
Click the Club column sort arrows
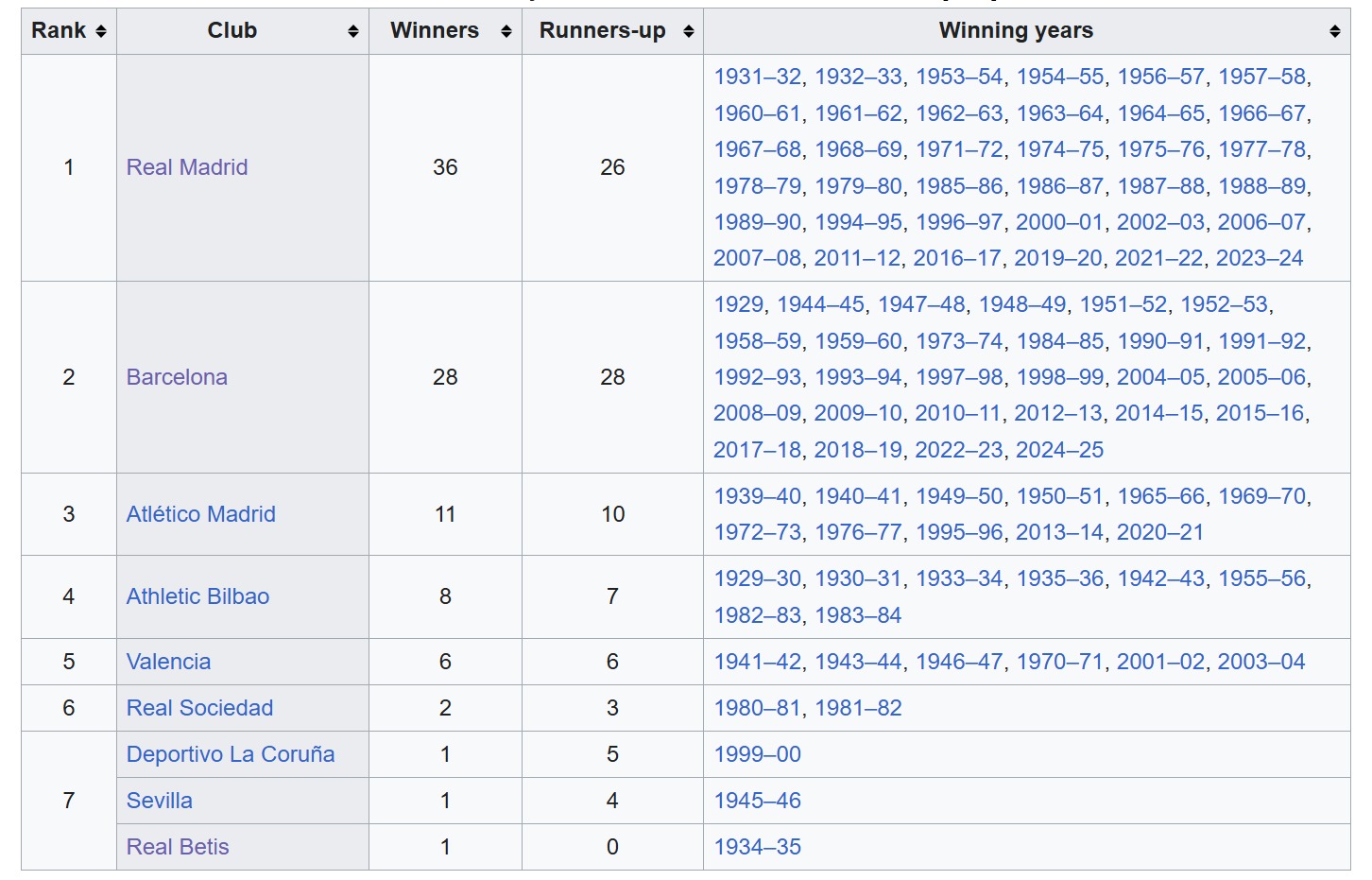click(353, 31)
